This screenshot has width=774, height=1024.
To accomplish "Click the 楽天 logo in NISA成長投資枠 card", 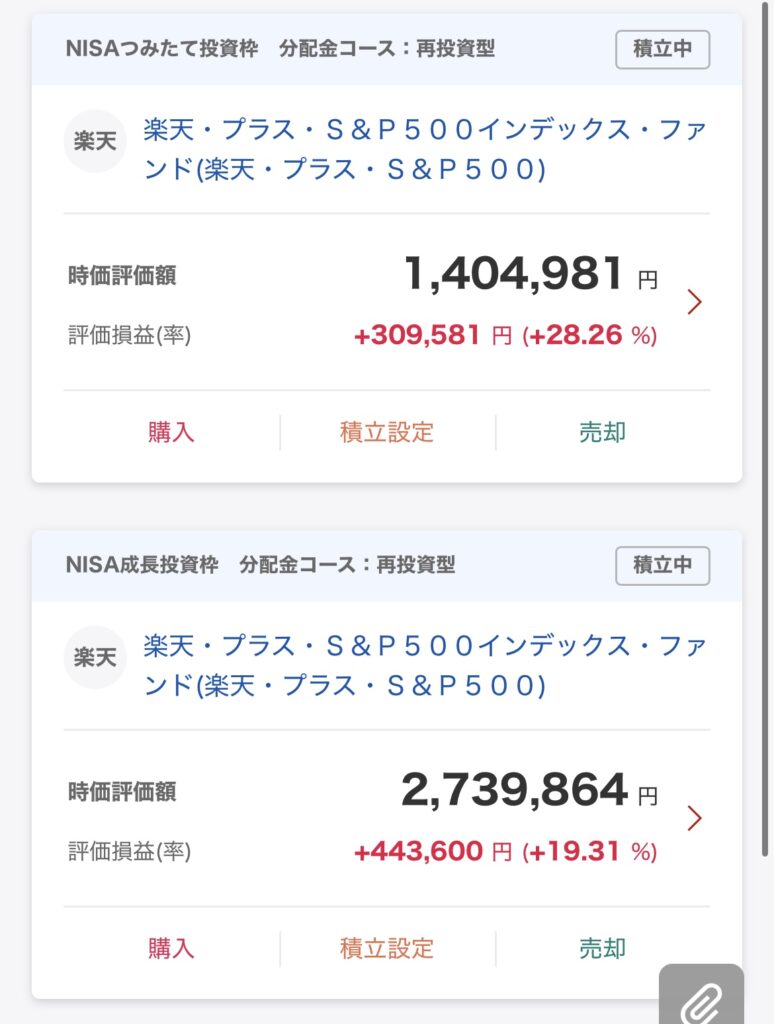I will [x=95, y=657].
